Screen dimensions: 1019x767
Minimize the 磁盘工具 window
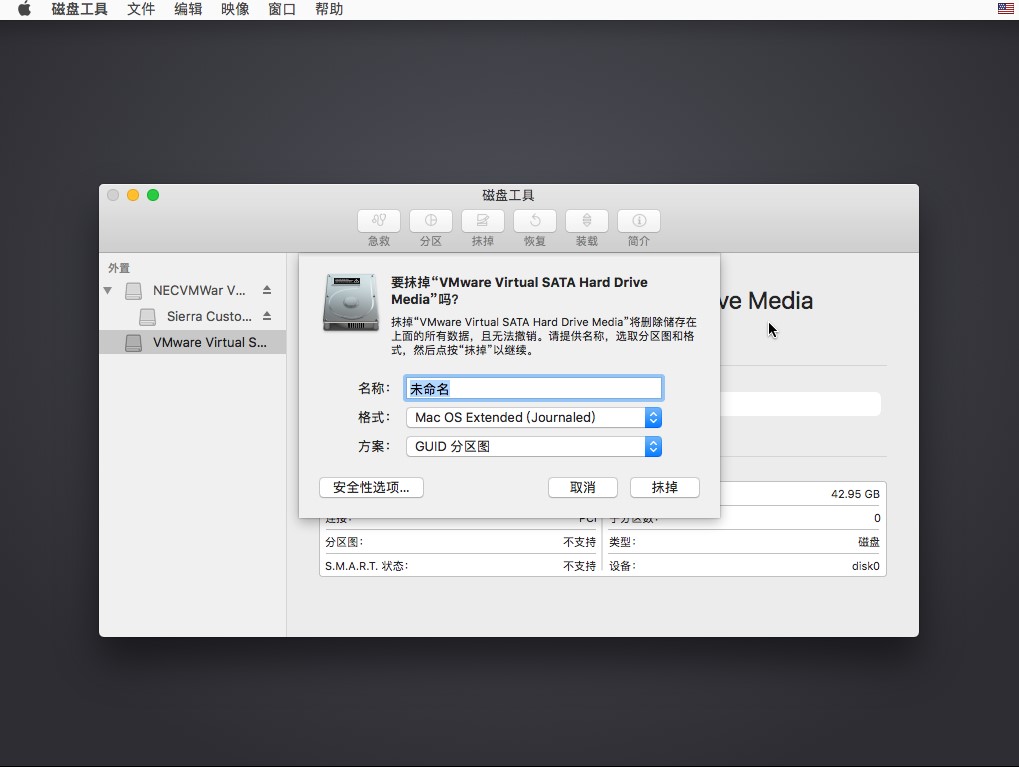(x=133, y=195)
